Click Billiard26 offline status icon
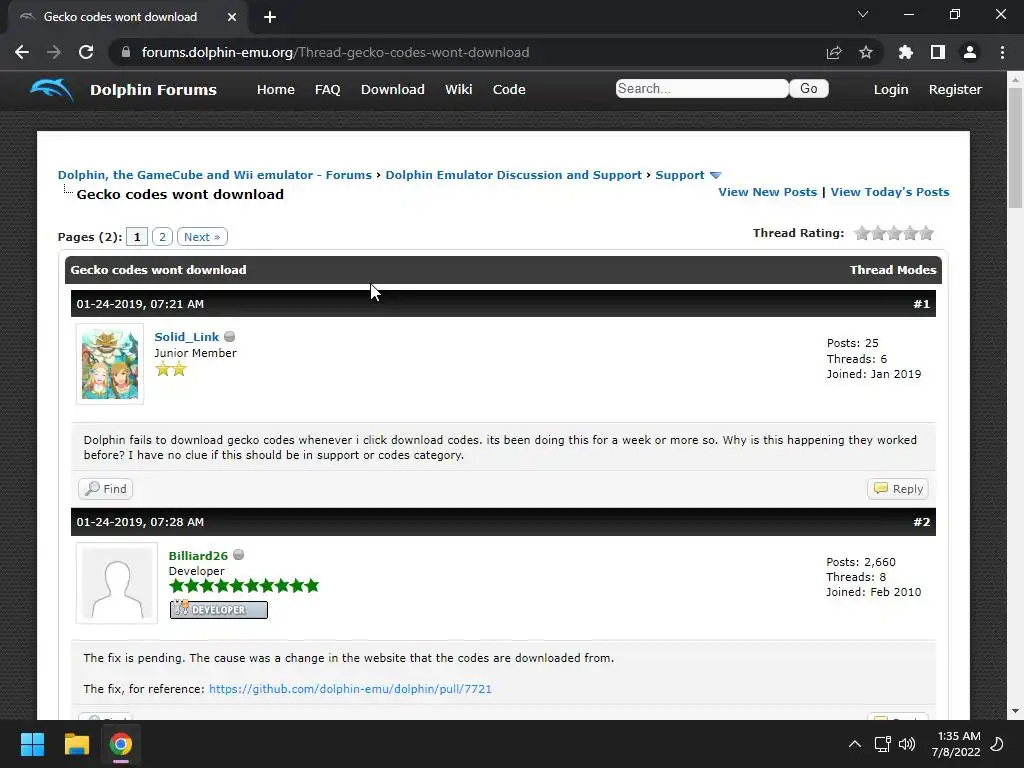Viewport: 1024px width, 768px height. click(238, 554)
